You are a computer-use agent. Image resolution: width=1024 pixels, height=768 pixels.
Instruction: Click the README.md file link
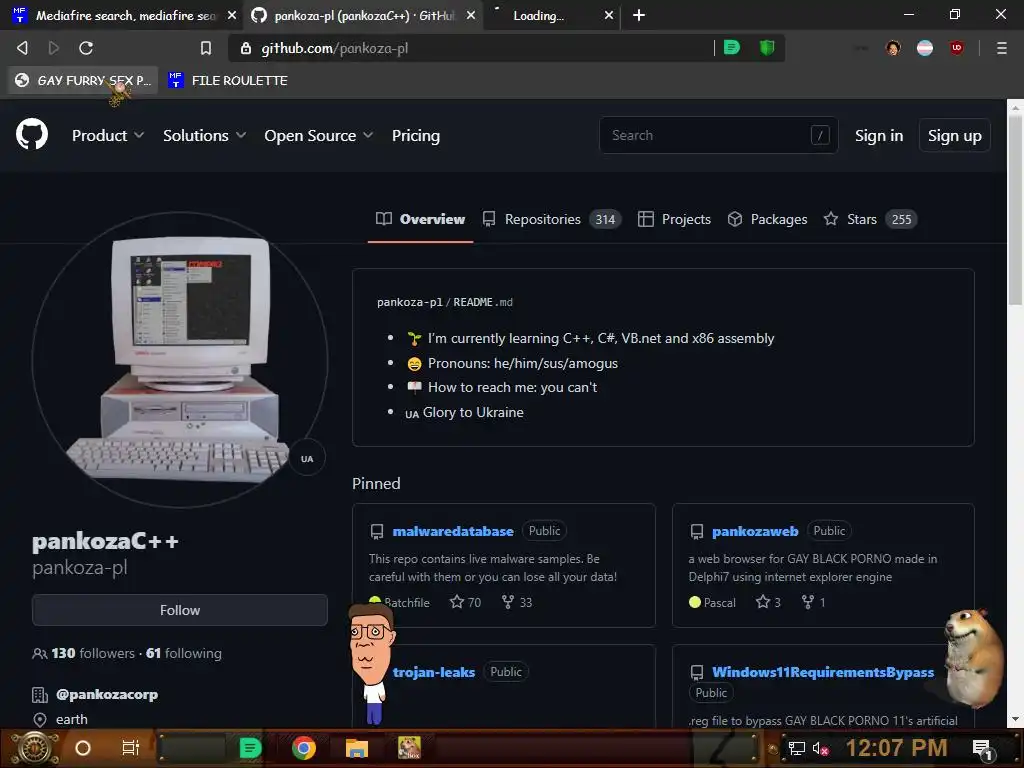[x=483, y=302]
